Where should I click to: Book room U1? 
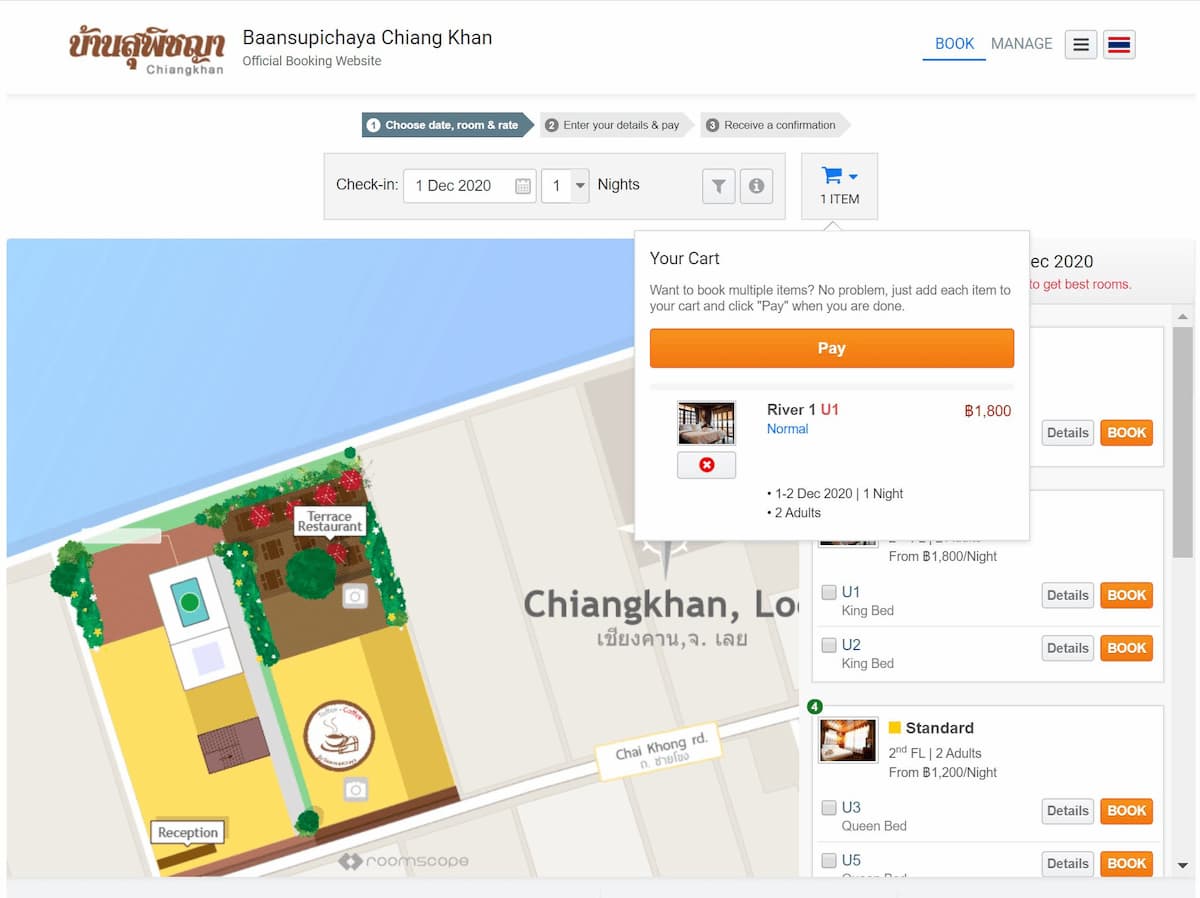coord(1126,595)
